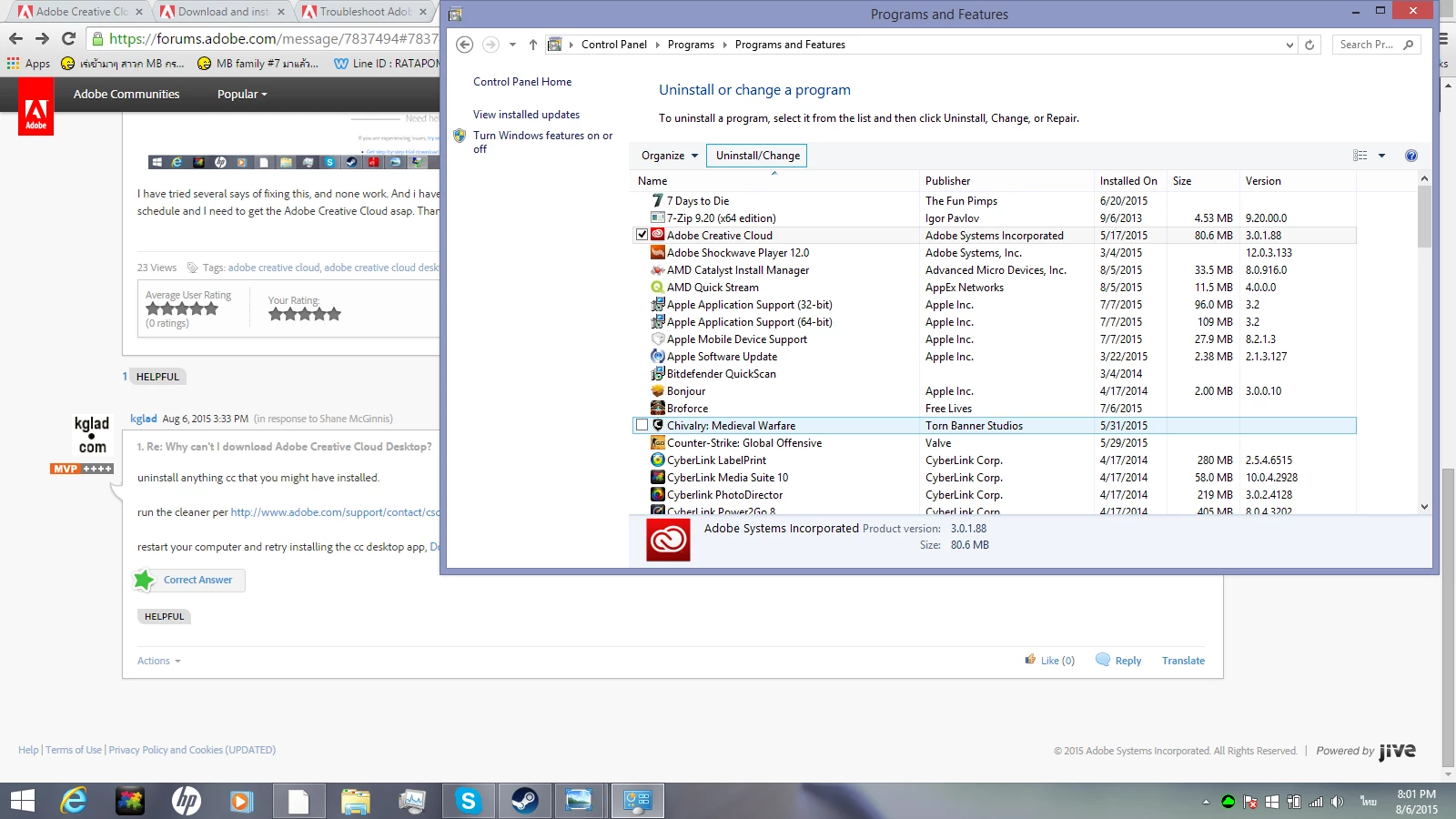
Task: Open the Control Panel Home link
Action: (522, 82)
